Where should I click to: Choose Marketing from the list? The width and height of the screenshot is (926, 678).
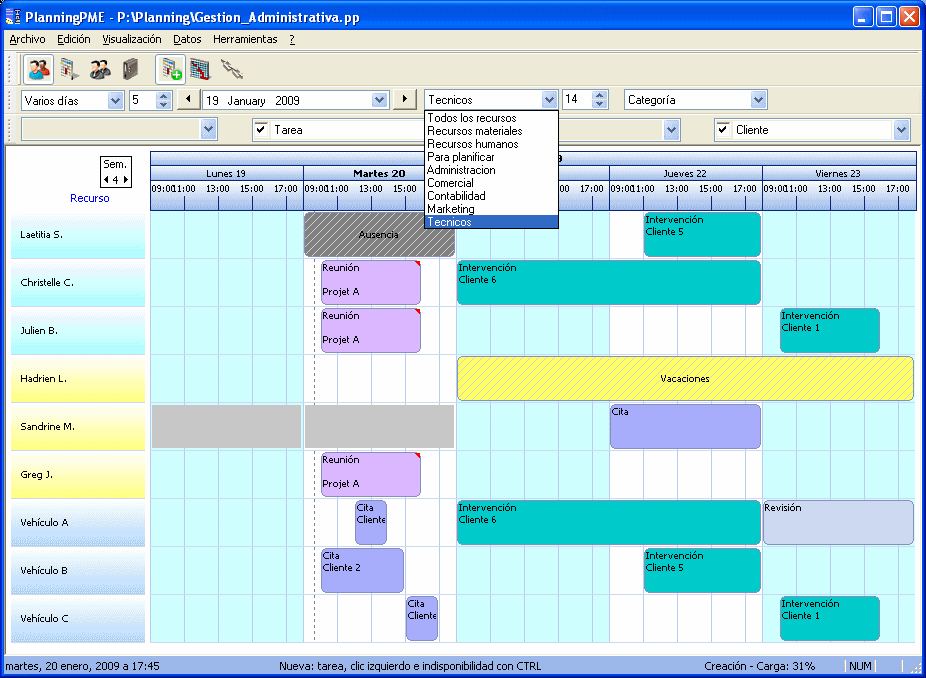[x=491, y=209]
